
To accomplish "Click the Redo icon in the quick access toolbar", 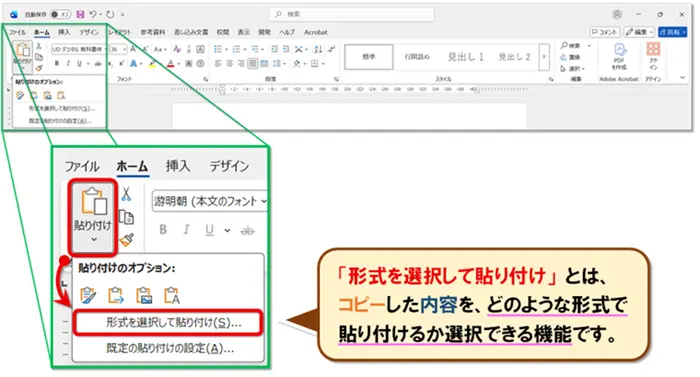I will 110,14.
